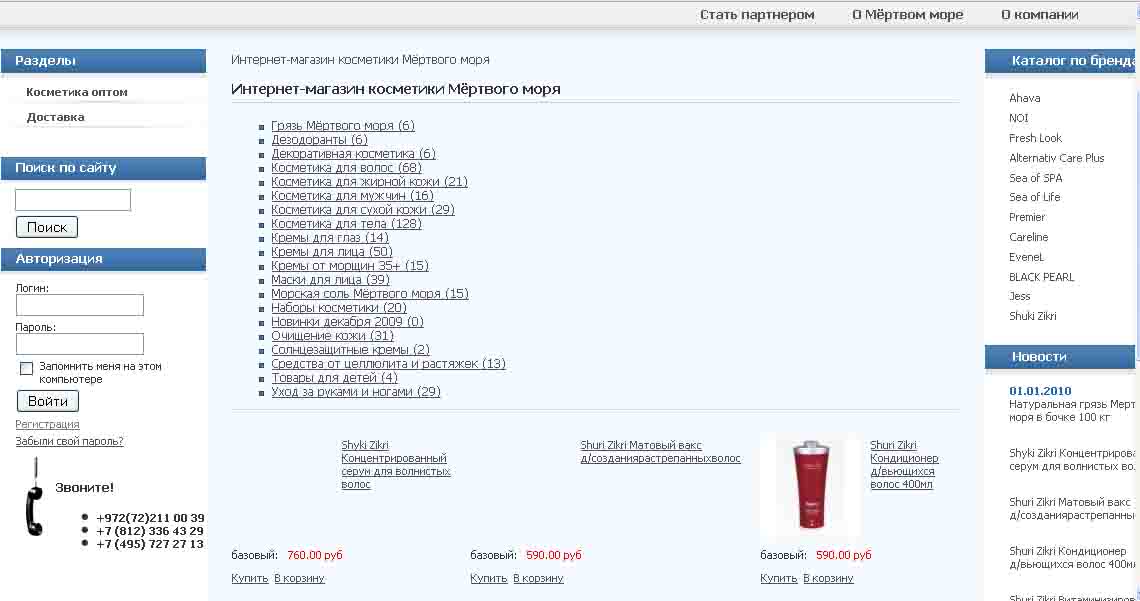Viewport: 1140px width, 601px height.
Task: Go to 'Косметика оптом' section
Action: click(x=77, y=92)
